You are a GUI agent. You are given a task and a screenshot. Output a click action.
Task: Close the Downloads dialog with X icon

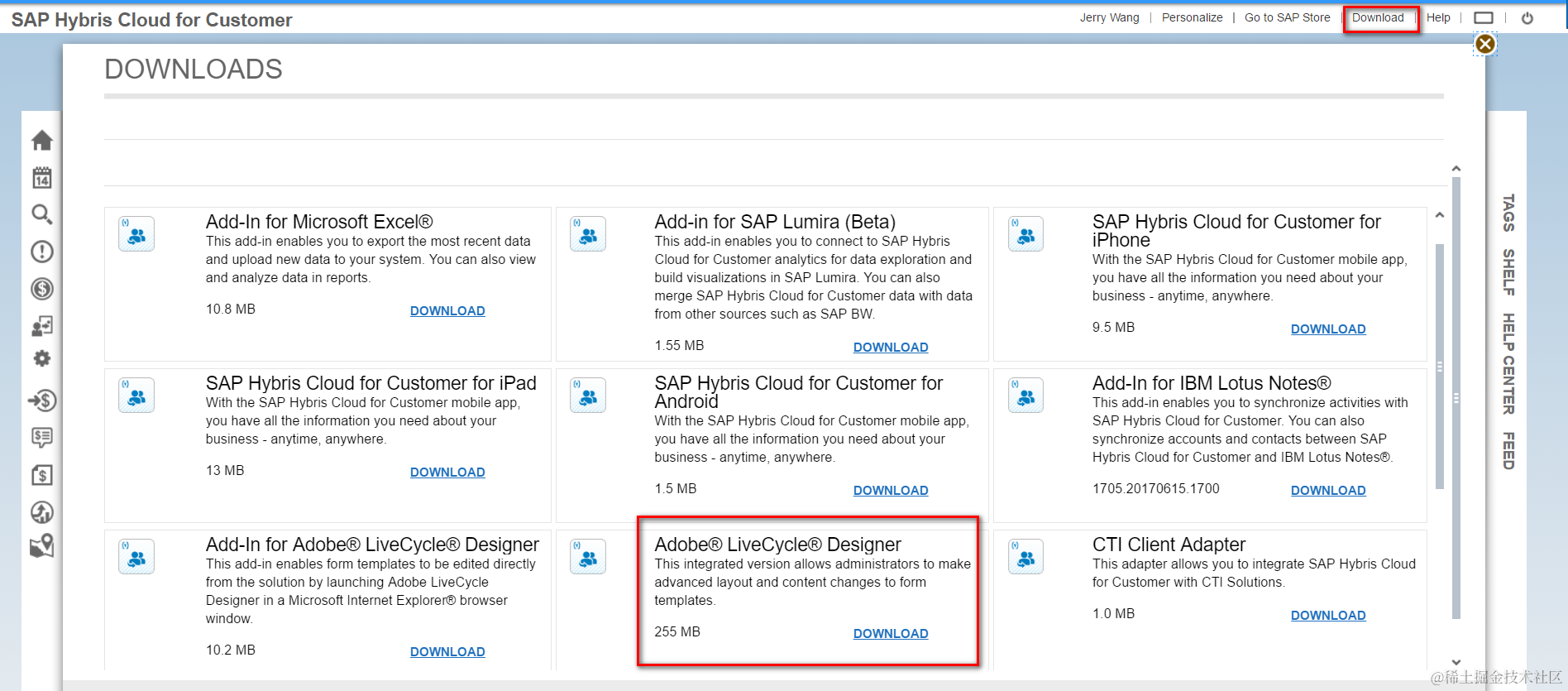click(x=1485, y=44)
